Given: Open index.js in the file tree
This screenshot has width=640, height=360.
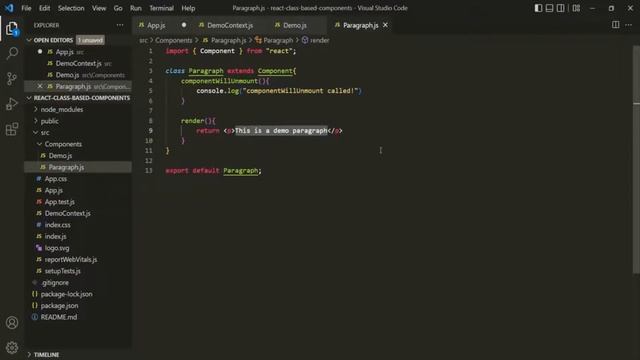Looking at the screenshot, I should click(56, 236).
